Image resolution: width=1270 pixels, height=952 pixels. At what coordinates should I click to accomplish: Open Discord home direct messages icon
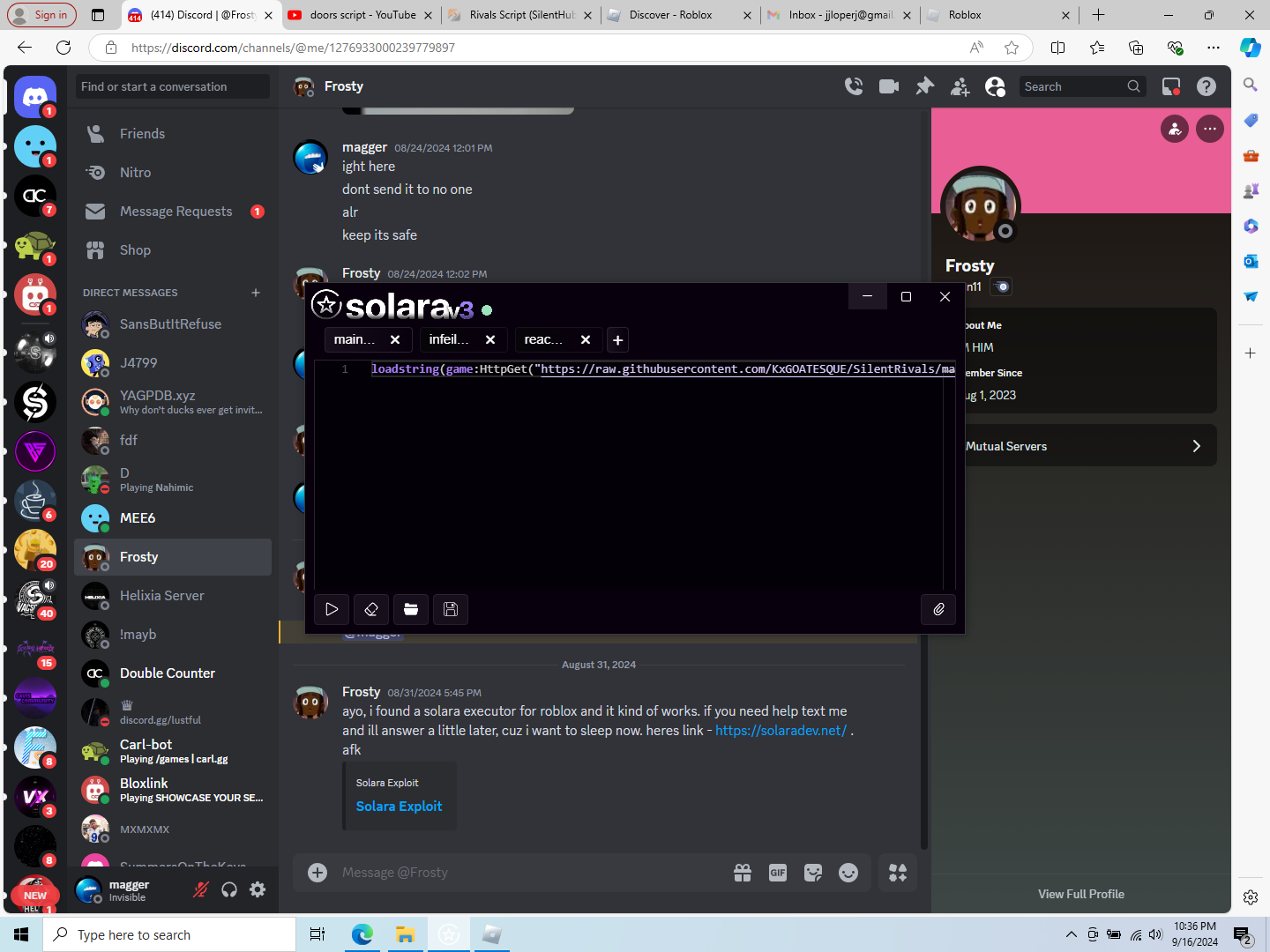(35, 96)
